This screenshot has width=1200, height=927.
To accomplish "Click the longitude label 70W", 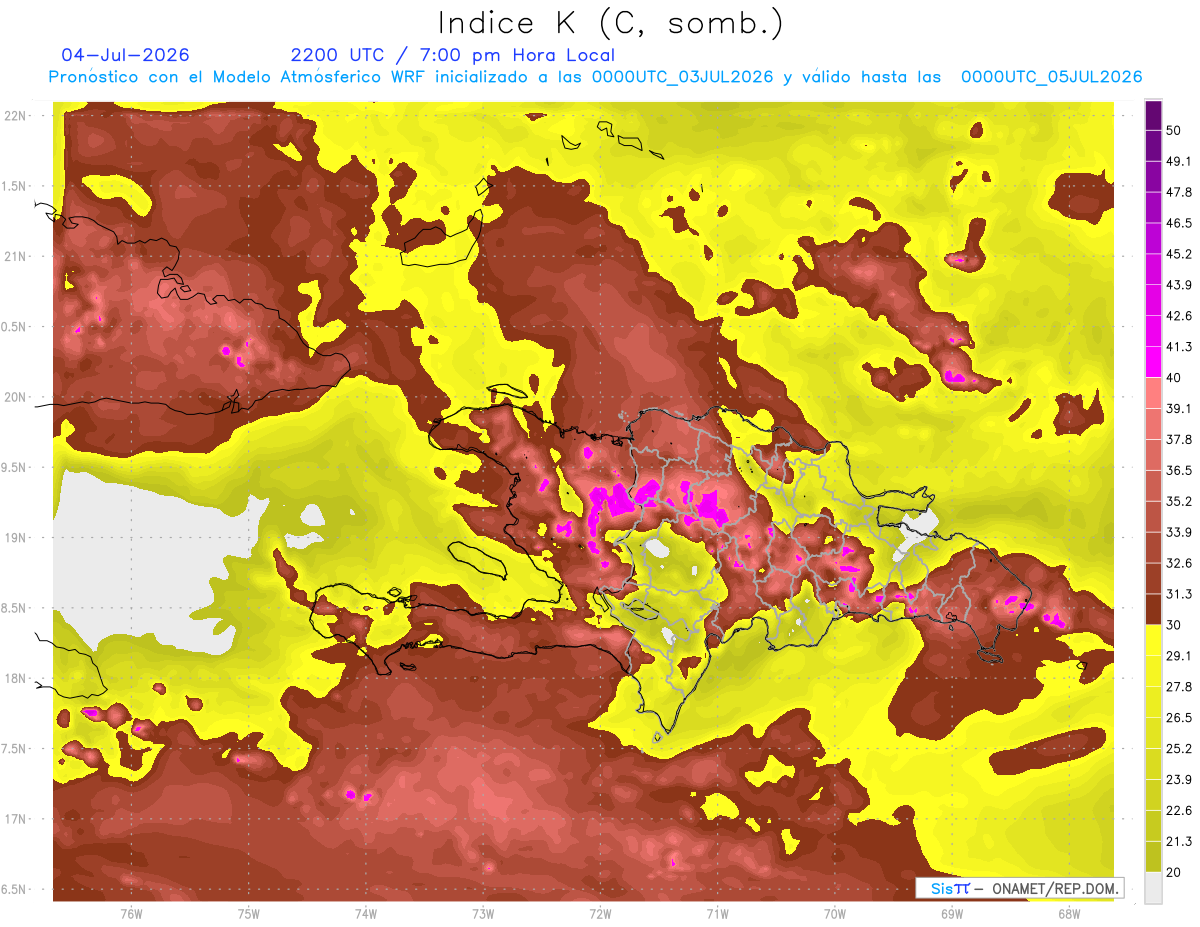I will (835, 913).
